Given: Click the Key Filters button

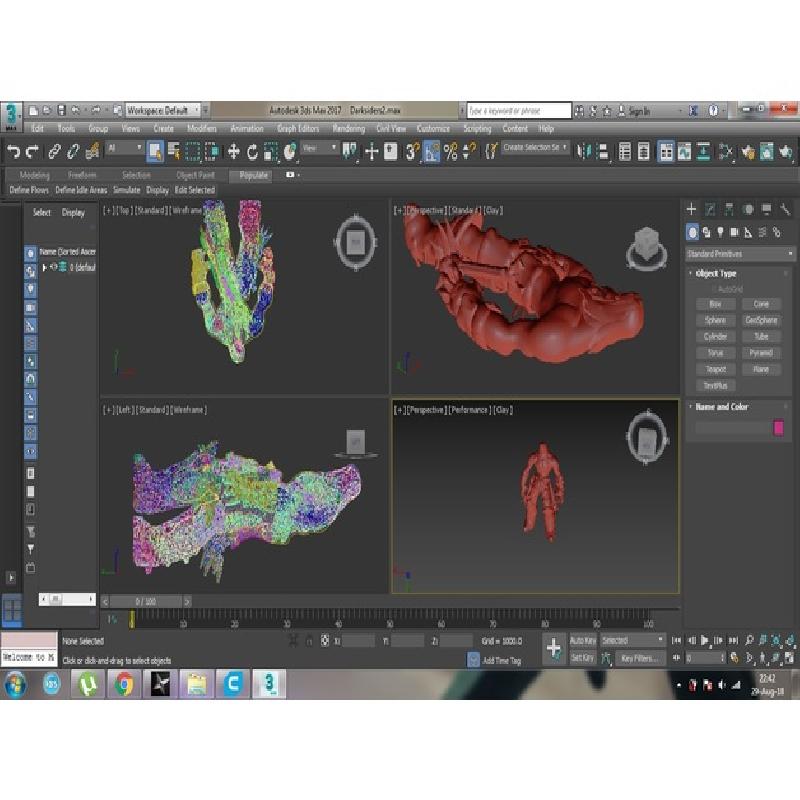Looking at the screenshot, I should [639, 658].
